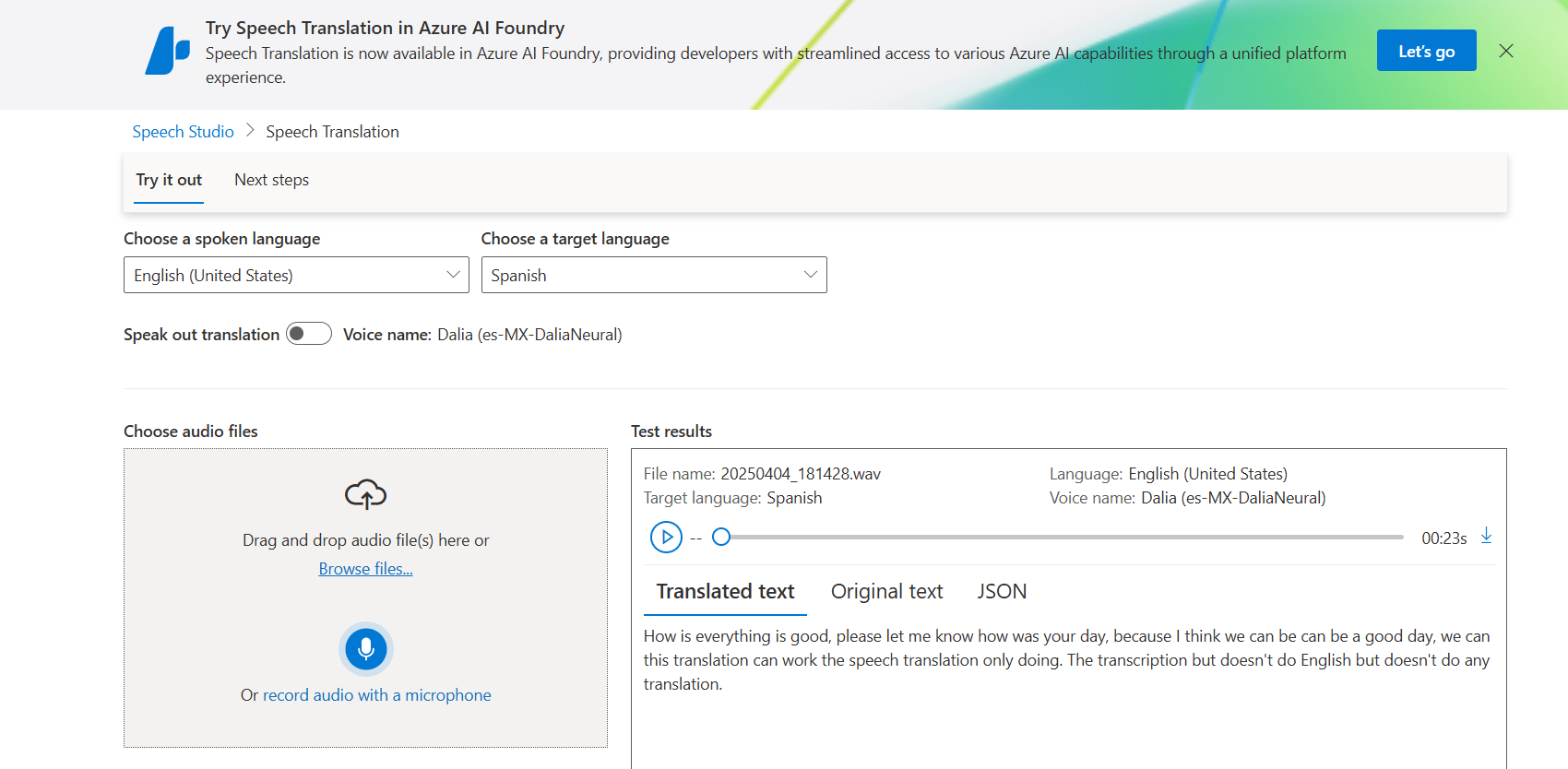
Task: Click the cloud upload icon
Action: [x=365, y=494]
